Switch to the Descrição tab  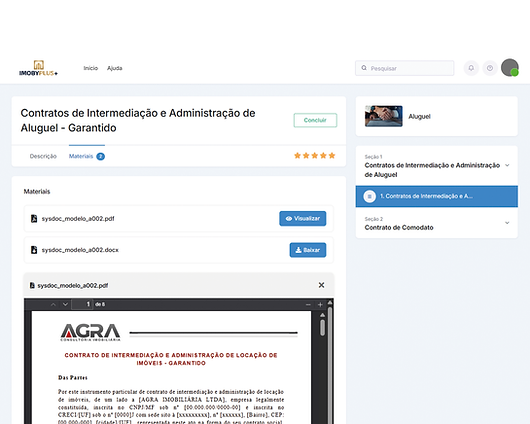[43, 156]
